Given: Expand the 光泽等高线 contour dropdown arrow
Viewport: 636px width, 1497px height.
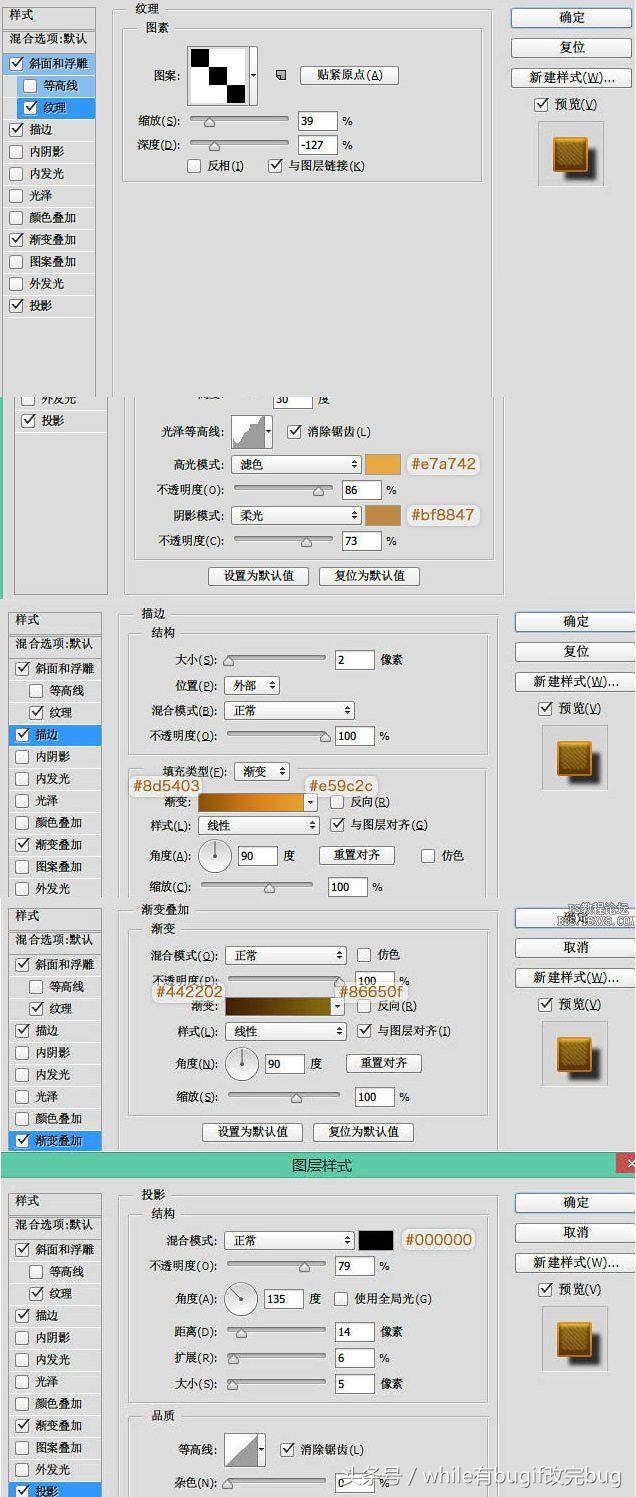Looking at the screenshot, I should pyautogui.click(x=268, y=432).
